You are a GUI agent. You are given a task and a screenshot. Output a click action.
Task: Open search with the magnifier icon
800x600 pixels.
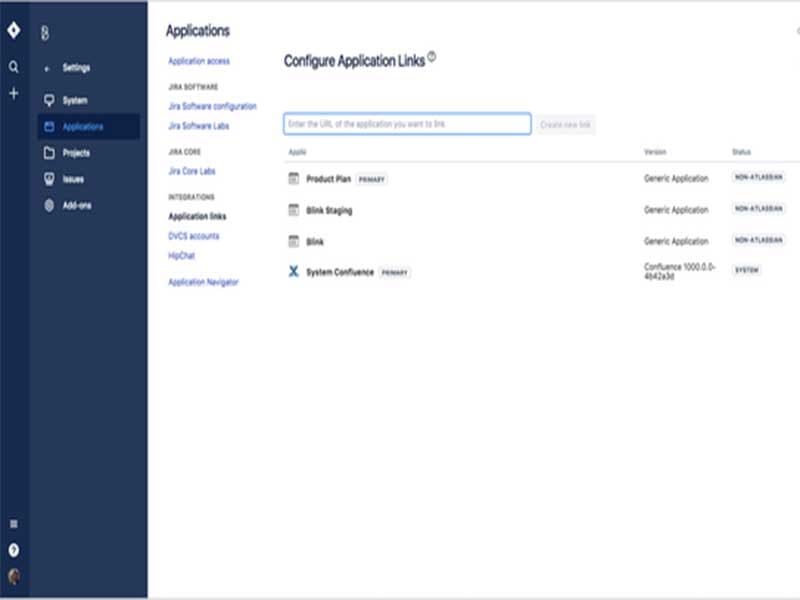coord(14,67)
